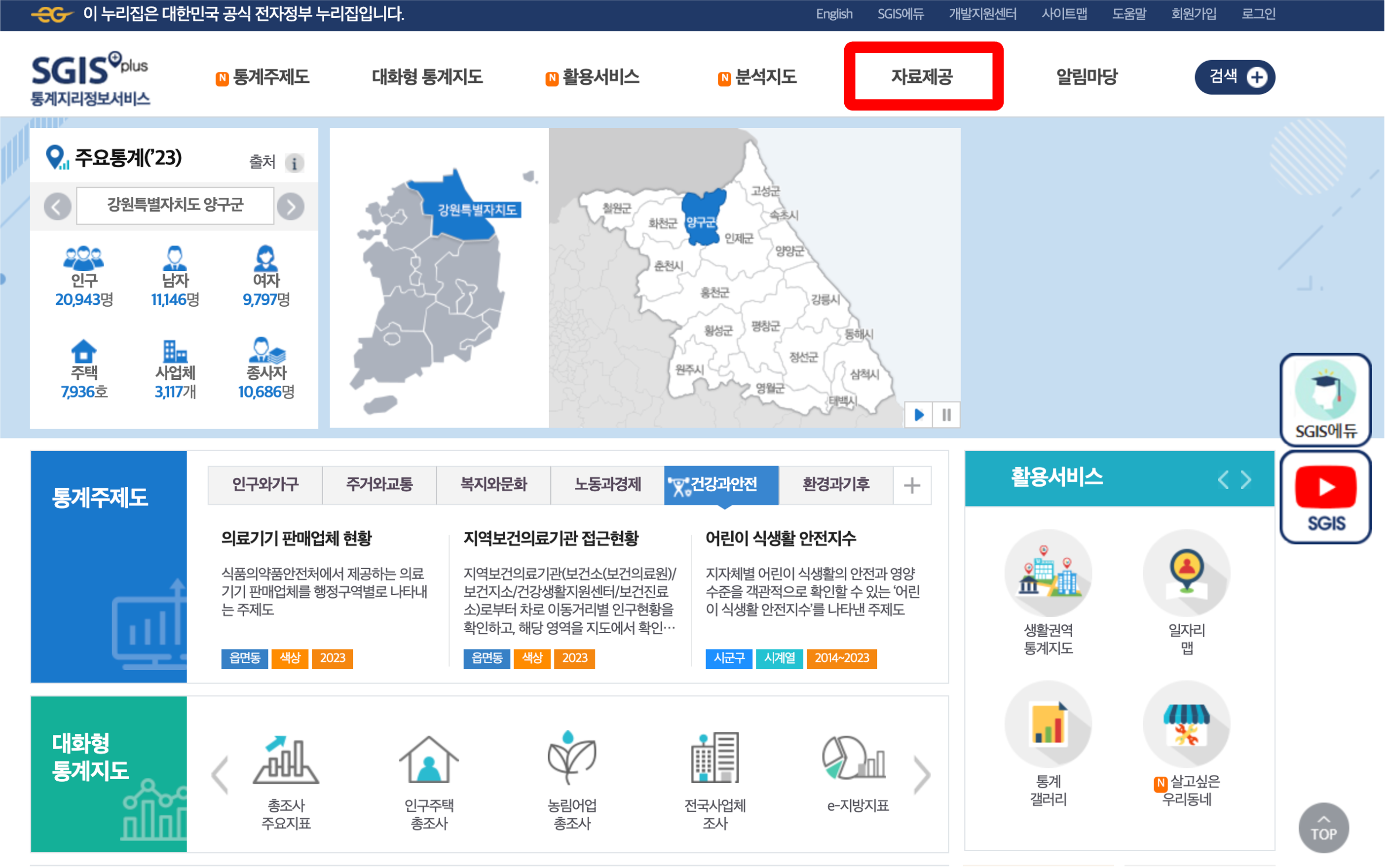This screenshot has height=868, width=1386.
Task: Click the 농림어업 총조사 plant icon
Action: 571,759
